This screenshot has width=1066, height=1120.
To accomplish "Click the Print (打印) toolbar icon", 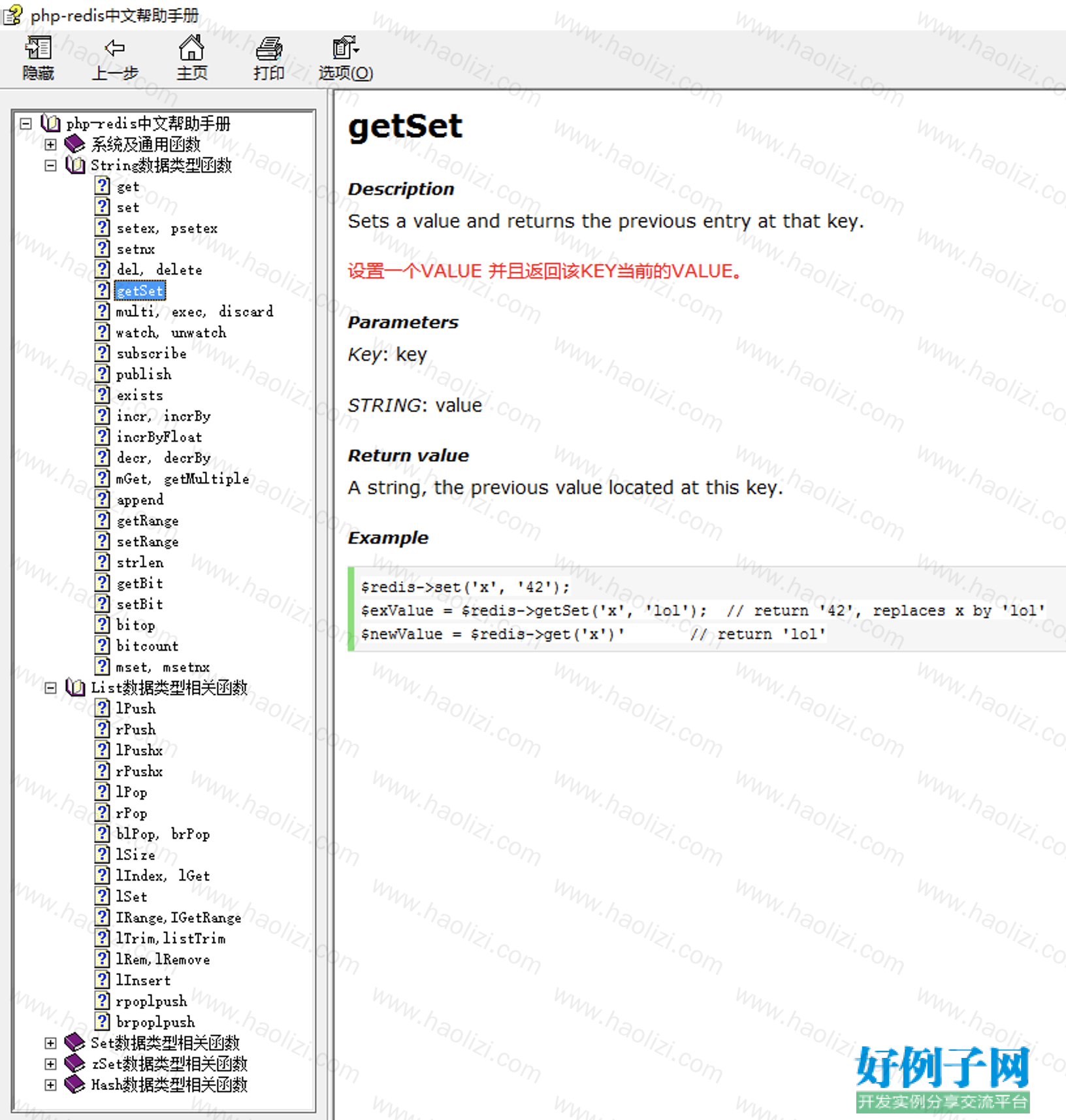I will tap(268, 48).
